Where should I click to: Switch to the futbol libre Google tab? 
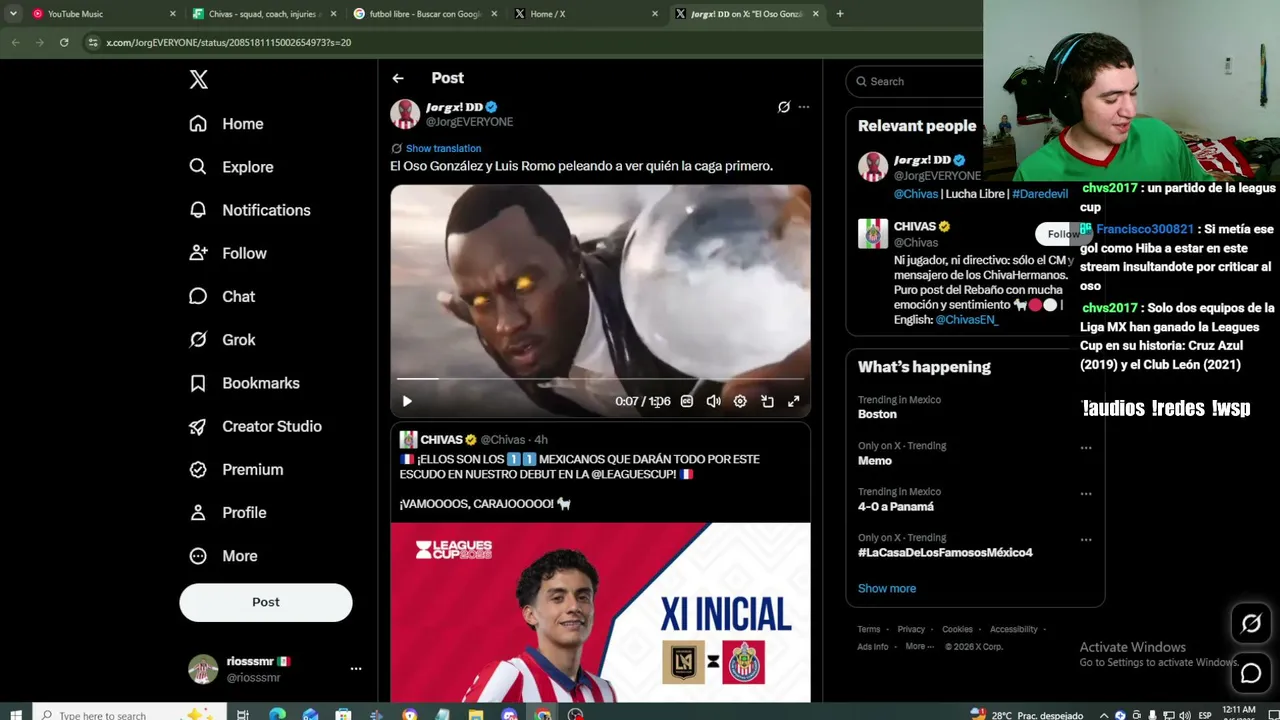pos(424,14)
